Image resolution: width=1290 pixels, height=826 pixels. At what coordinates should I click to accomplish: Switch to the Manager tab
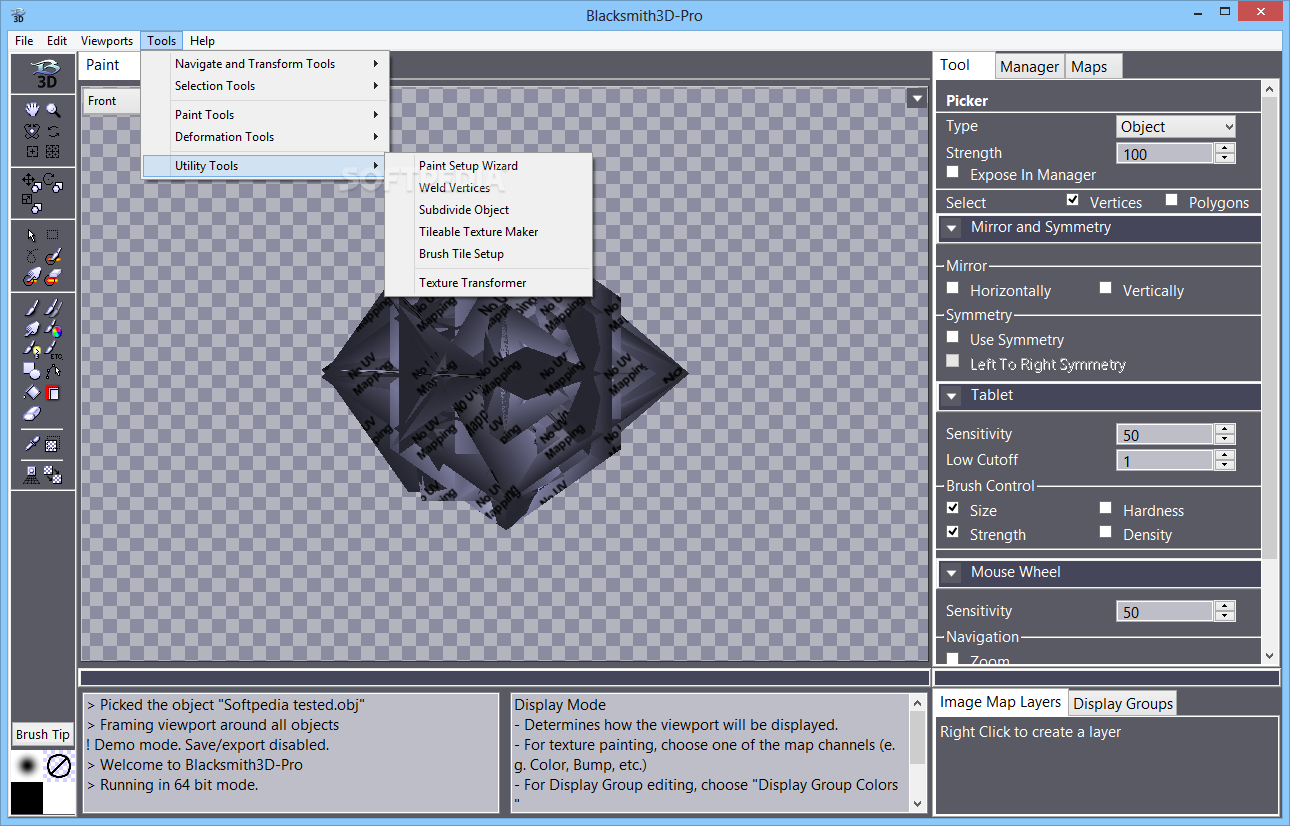pos(1029,67)
